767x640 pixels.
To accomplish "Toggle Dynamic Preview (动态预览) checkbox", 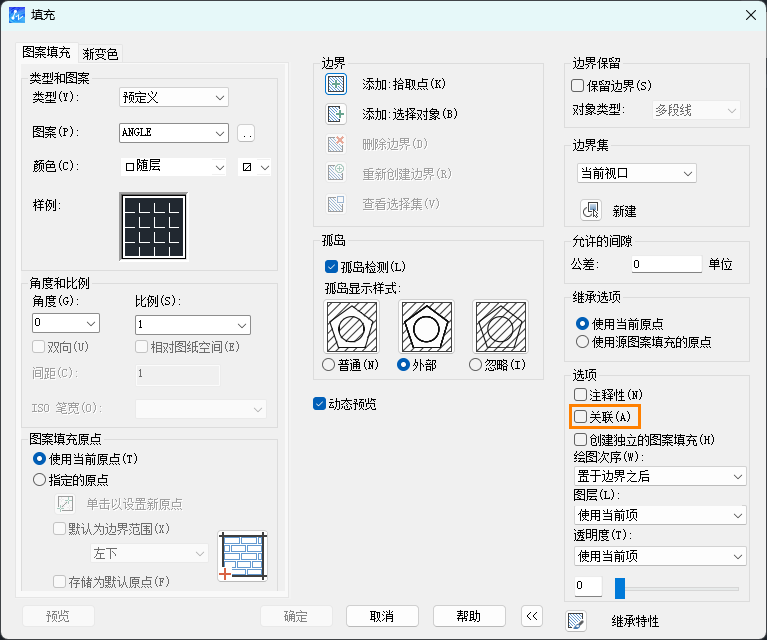I will [x=319, y=404].
